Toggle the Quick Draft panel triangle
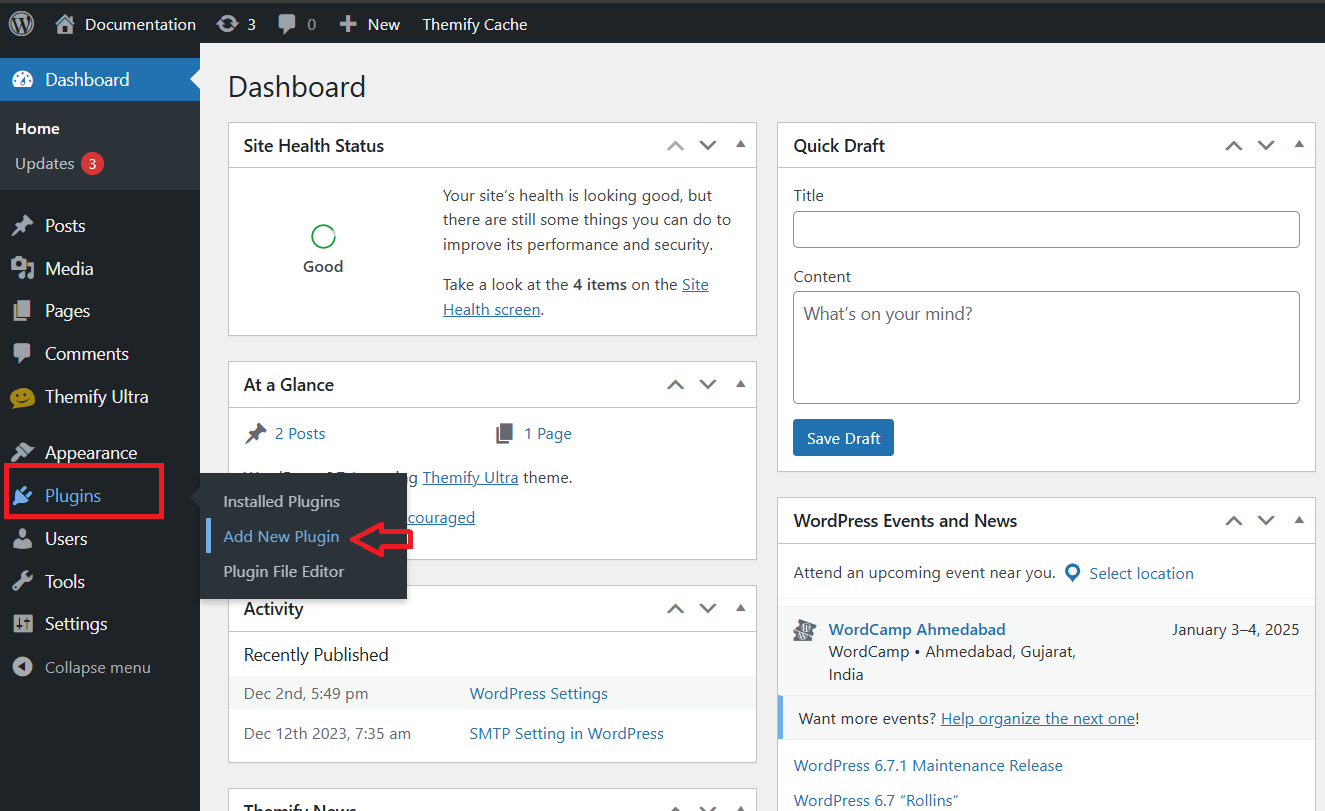Viewport: 1325px width, 811px height. 1299,145
